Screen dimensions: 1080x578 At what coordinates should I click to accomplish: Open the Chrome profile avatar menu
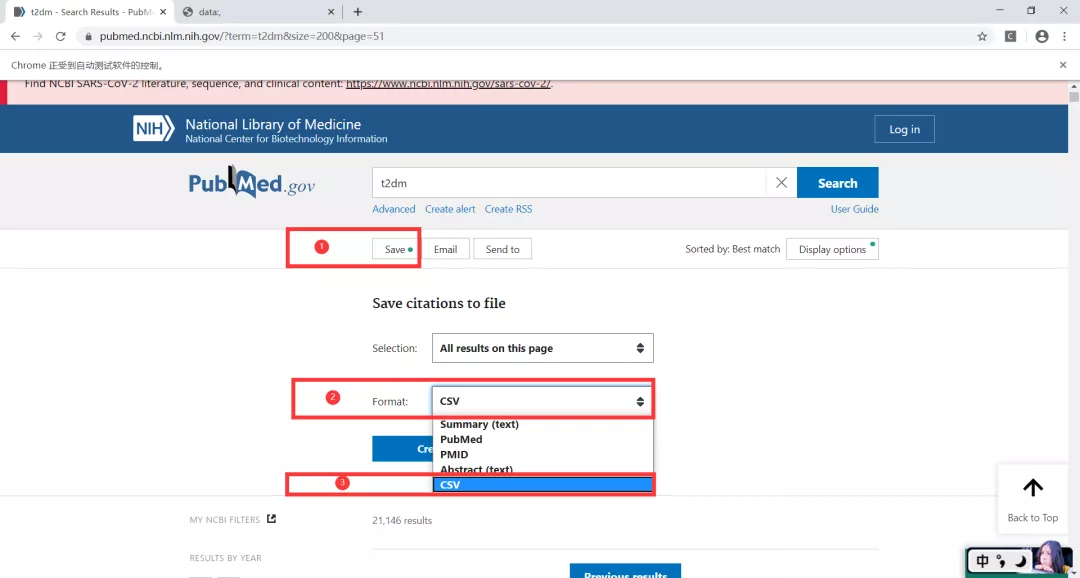tap(1041, 37)
